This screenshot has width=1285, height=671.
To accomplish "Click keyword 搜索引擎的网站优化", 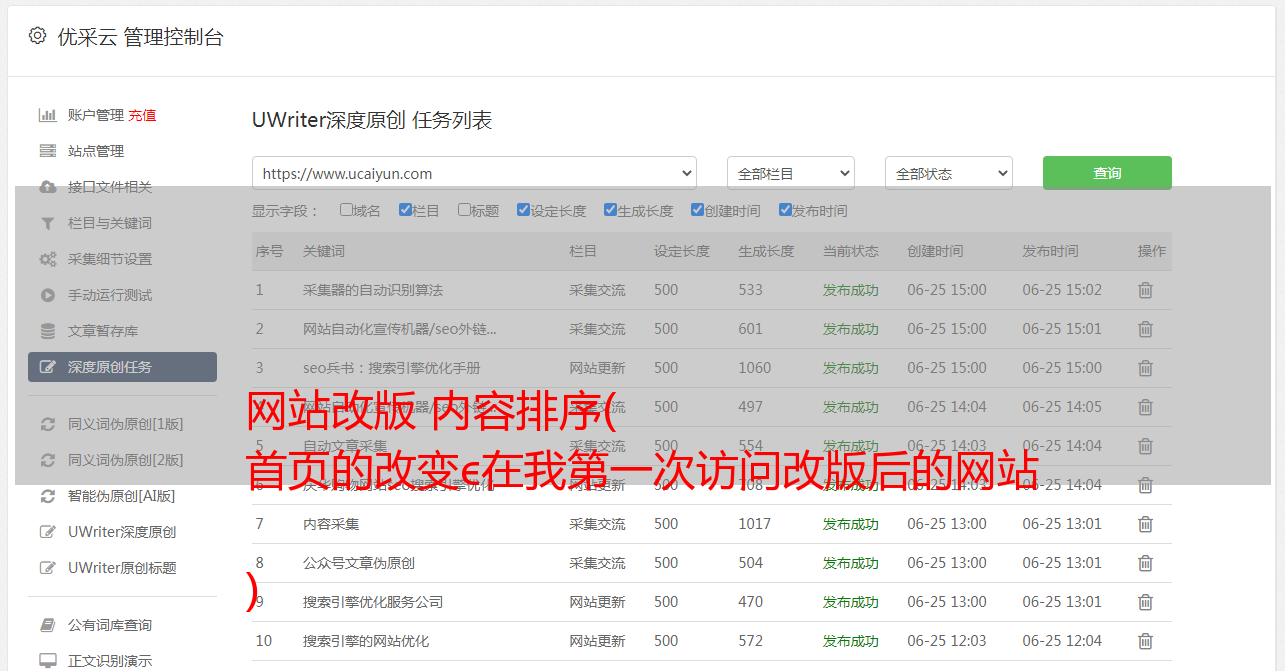I will click(x=366, y=641).
